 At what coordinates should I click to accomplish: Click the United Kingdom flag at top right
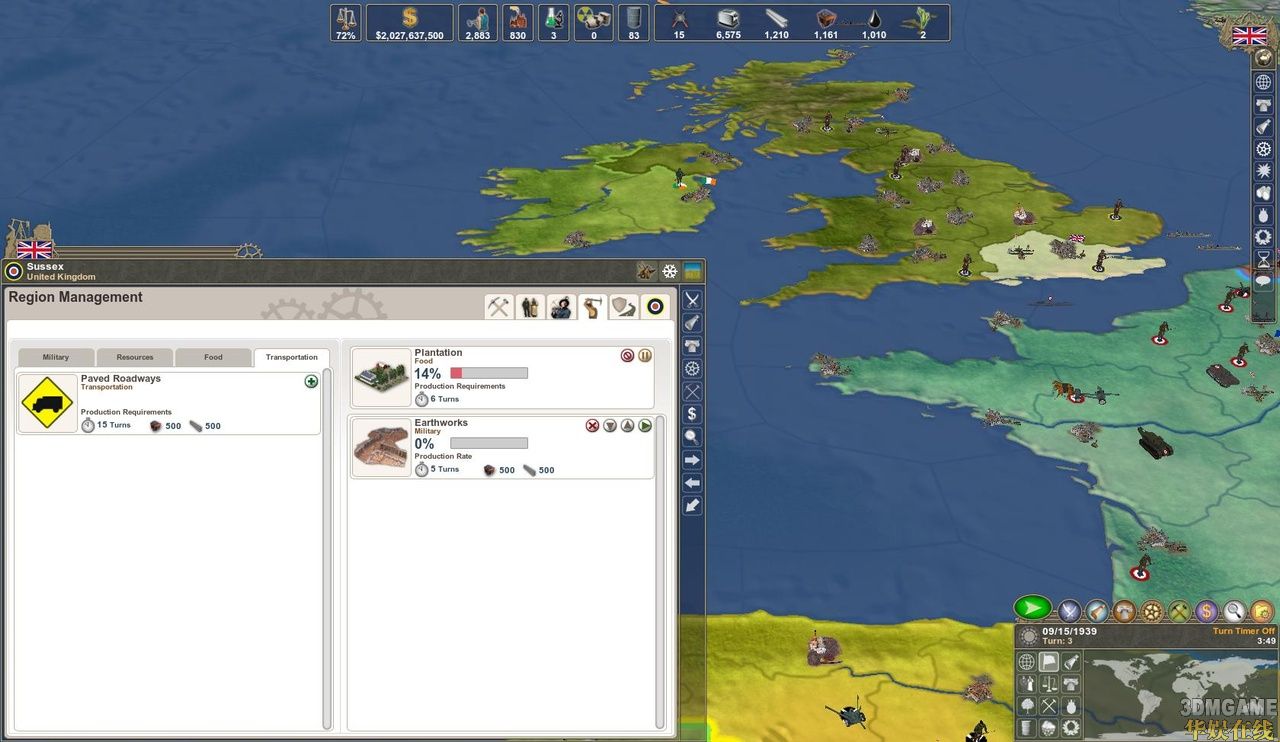point(1249,36)
